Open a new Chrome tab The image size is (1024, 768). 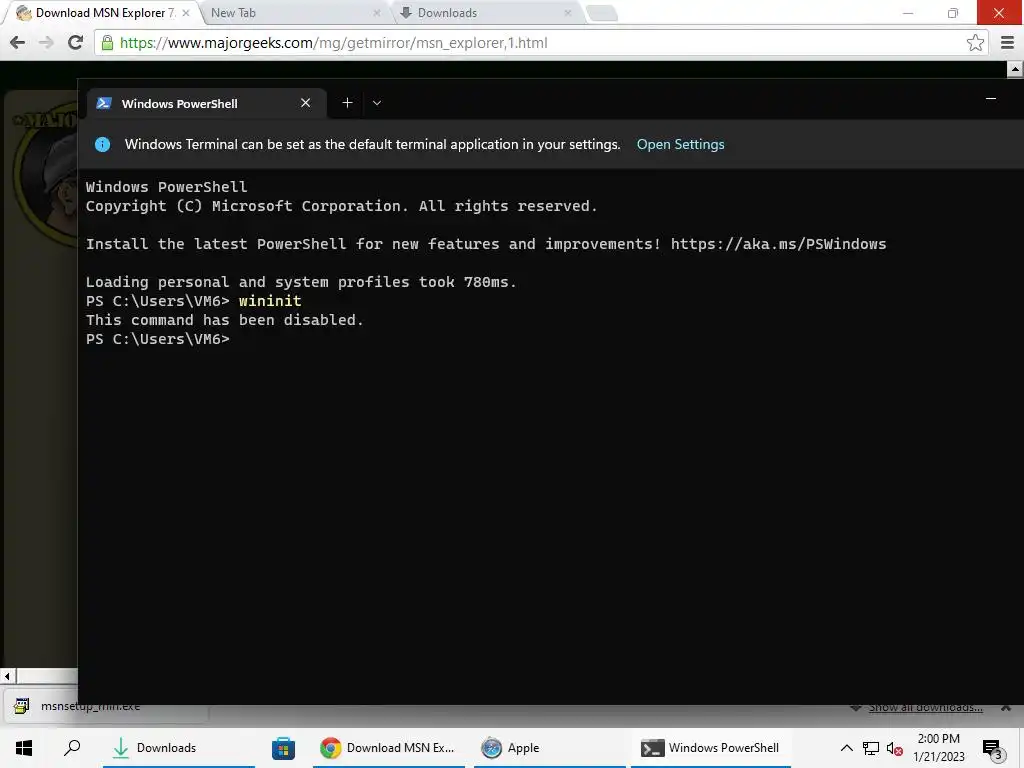coord(601,13)
